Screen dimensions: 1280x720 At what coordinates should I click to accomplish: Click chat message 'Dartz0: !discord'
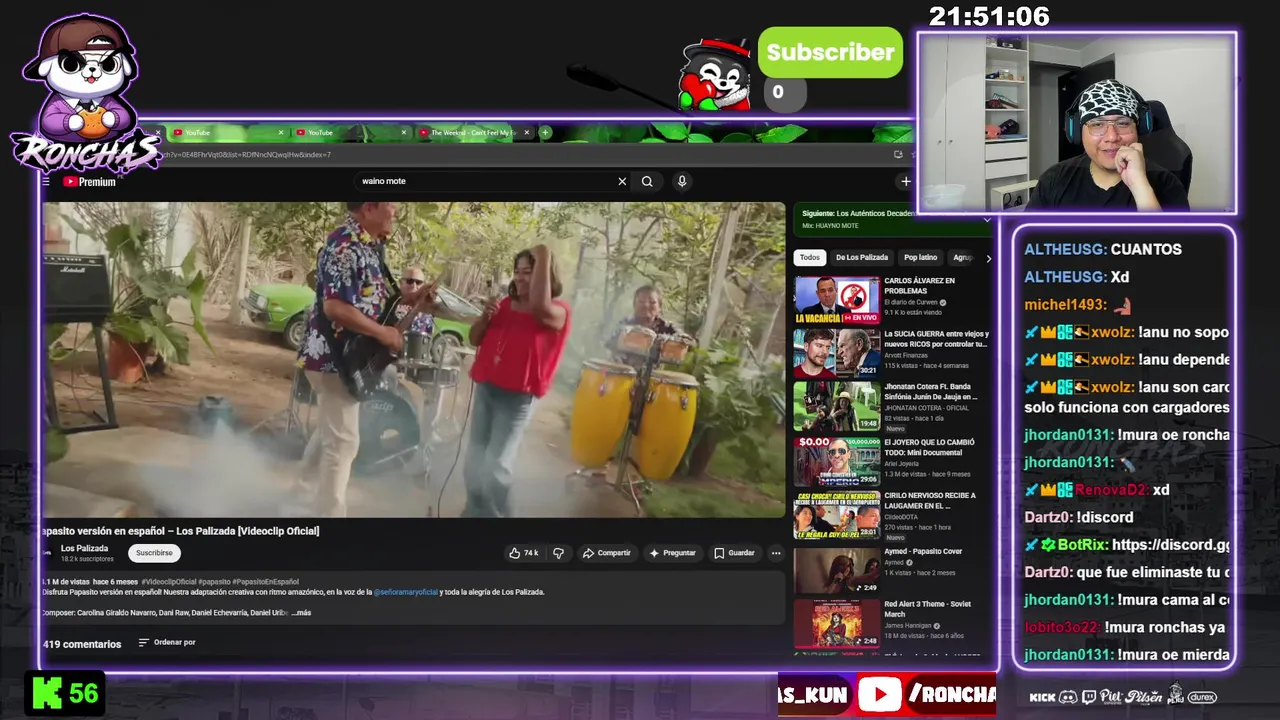[x=1079, y=517]
